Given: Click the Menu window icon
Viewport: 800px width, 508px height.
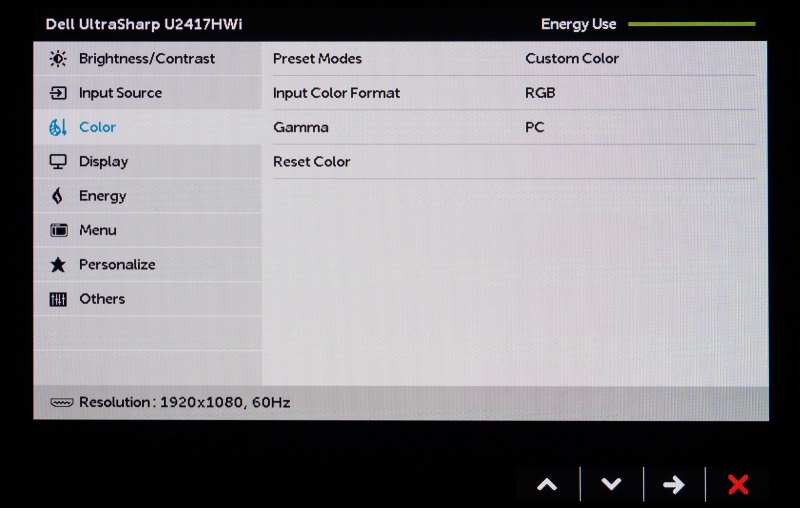Looking at the screenshot, I should click(x=58, y=230).
